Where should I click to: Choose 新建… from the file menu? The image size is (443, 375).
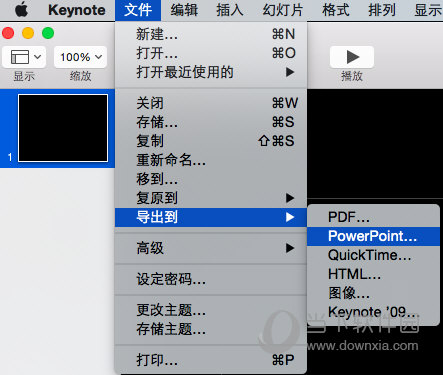(211, 34)
